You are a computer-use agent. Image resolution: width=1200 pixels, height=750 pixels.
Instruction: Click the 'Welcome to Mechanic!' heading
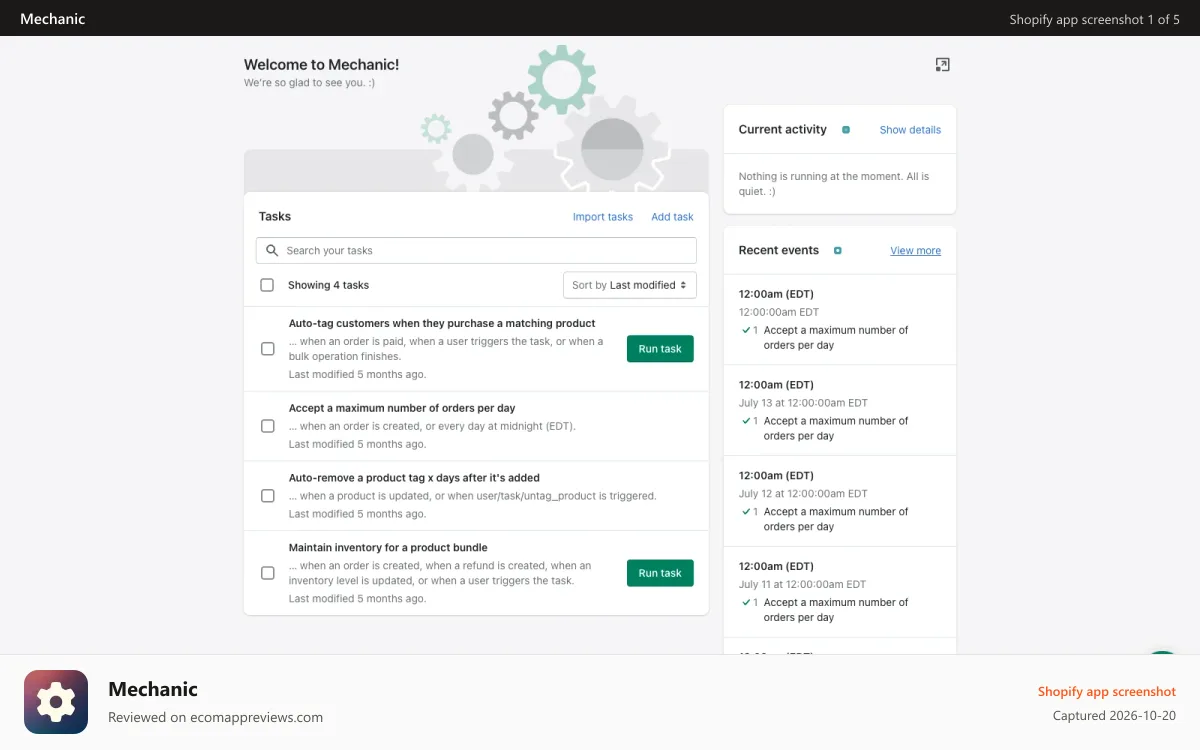pos(321,65)
